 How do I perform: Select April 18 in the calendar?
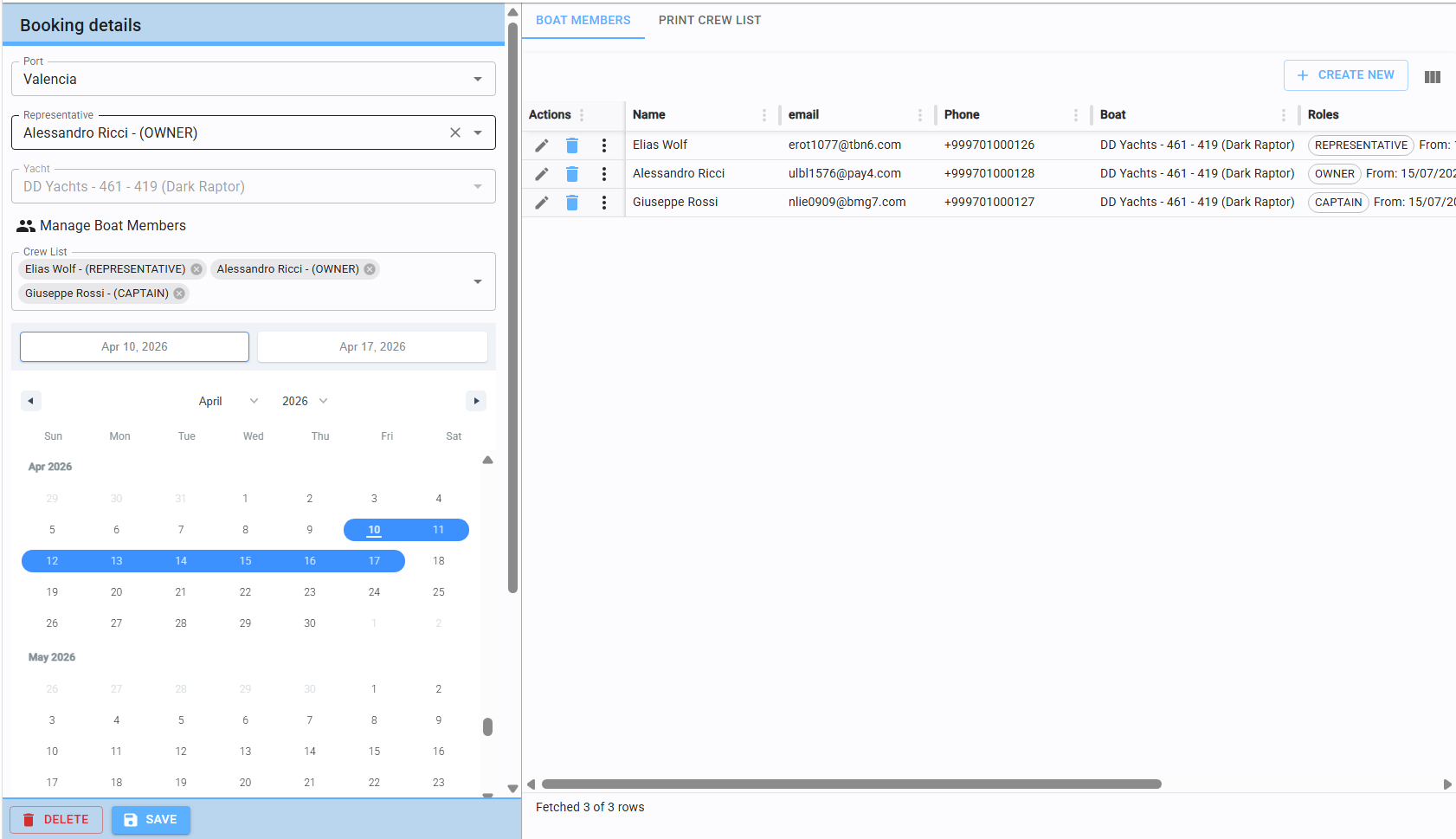pyautogui.click(x=439, y=561)
